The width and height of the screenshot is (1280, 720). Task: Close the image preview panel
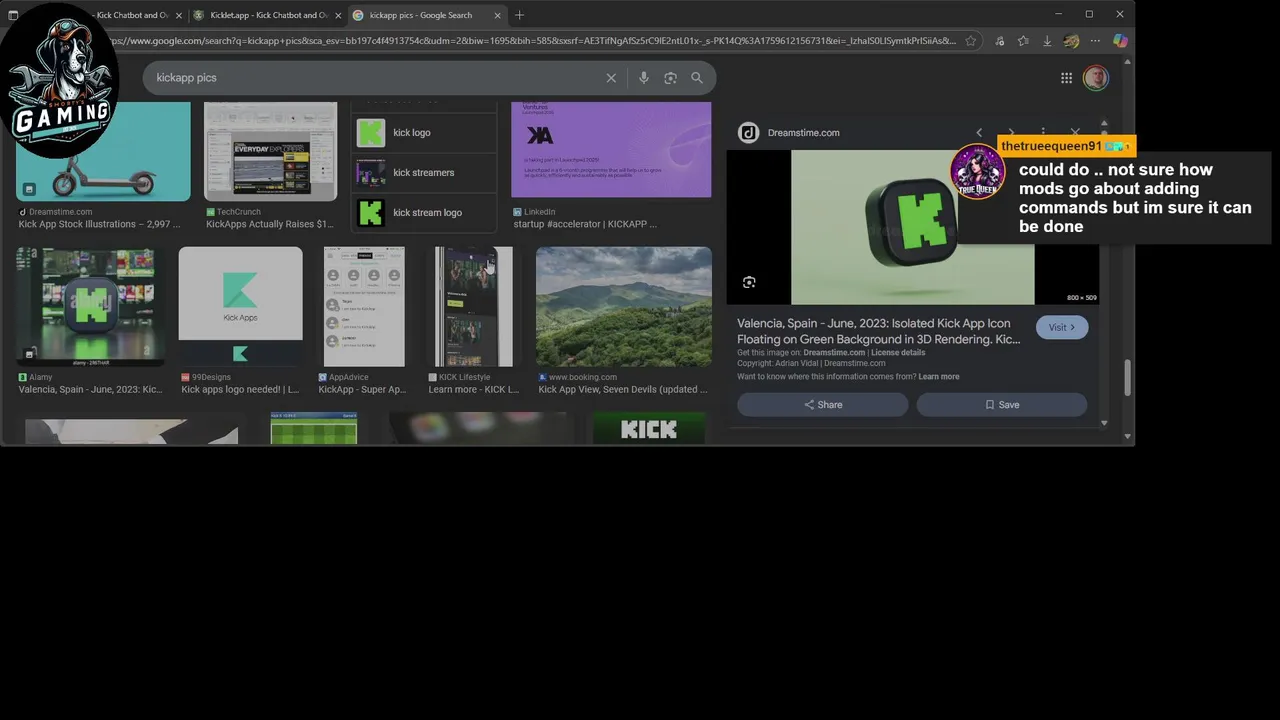(1075, 132)
